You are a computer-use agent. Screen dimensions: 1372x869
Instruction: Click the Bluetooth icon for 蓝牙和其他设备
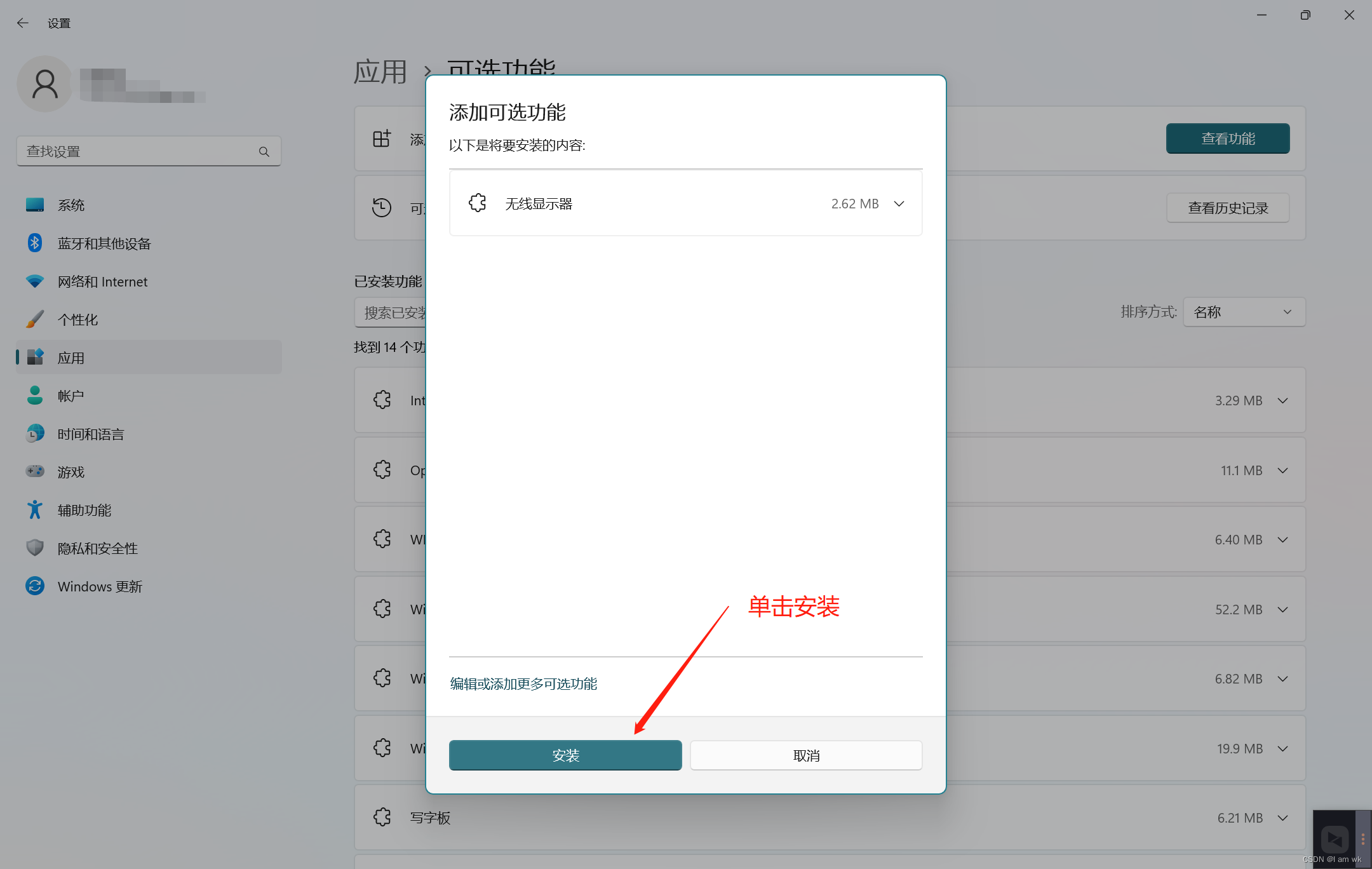pos(35,243)
